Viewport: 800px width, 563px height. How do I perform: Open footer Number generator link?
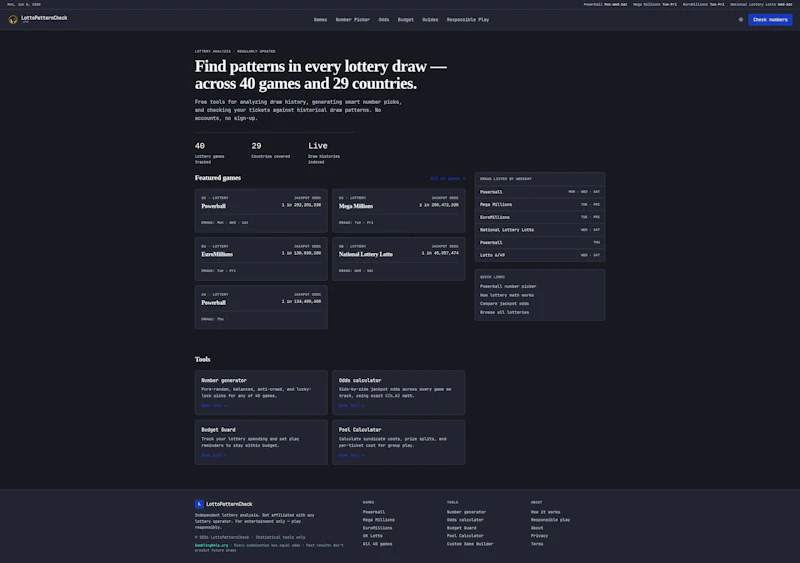(466, 512)
